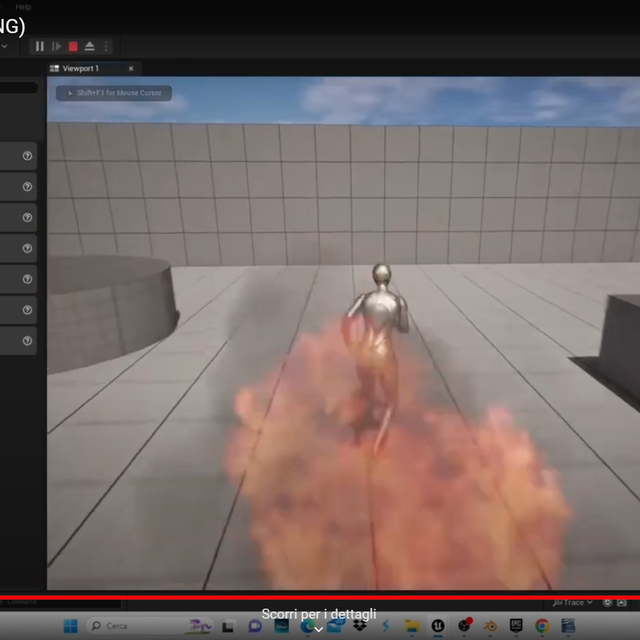Stop the running game with red square
This screenshot has width=640, height=640.
click(x=73, y=46)
